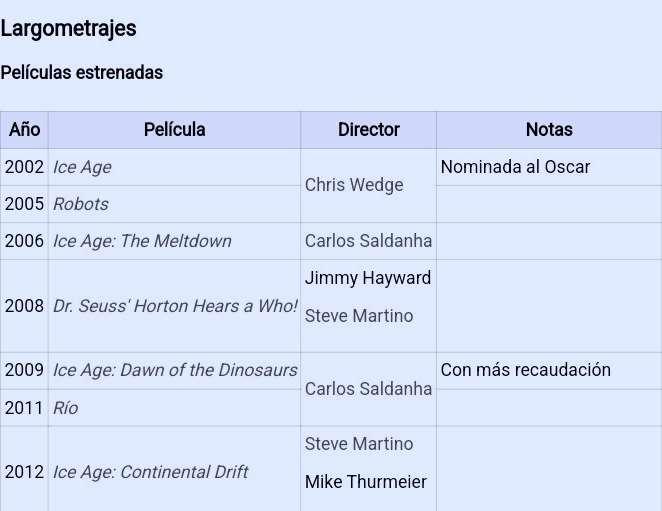Screen dimensions: 662x511
Task: Click the Director column header
Action: pos(369,130)
